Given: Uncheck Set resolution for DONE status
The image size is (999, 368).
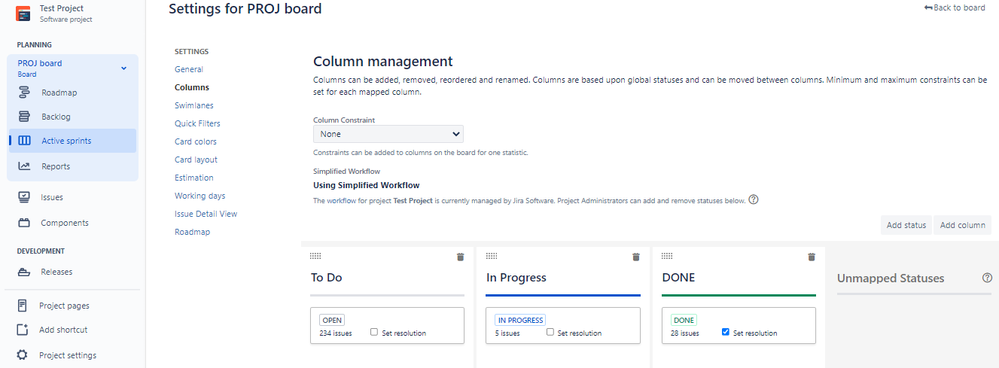Looking at the screenshot, I should tap(726, 332).
